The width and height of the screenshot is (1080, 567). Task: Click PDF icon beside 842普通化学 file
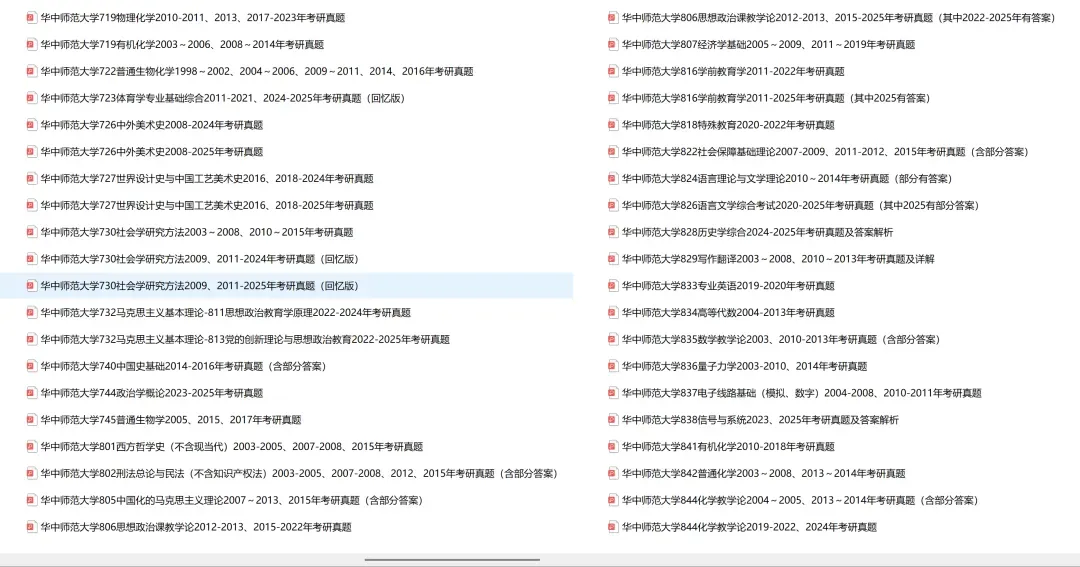click(x=612, y=474)
